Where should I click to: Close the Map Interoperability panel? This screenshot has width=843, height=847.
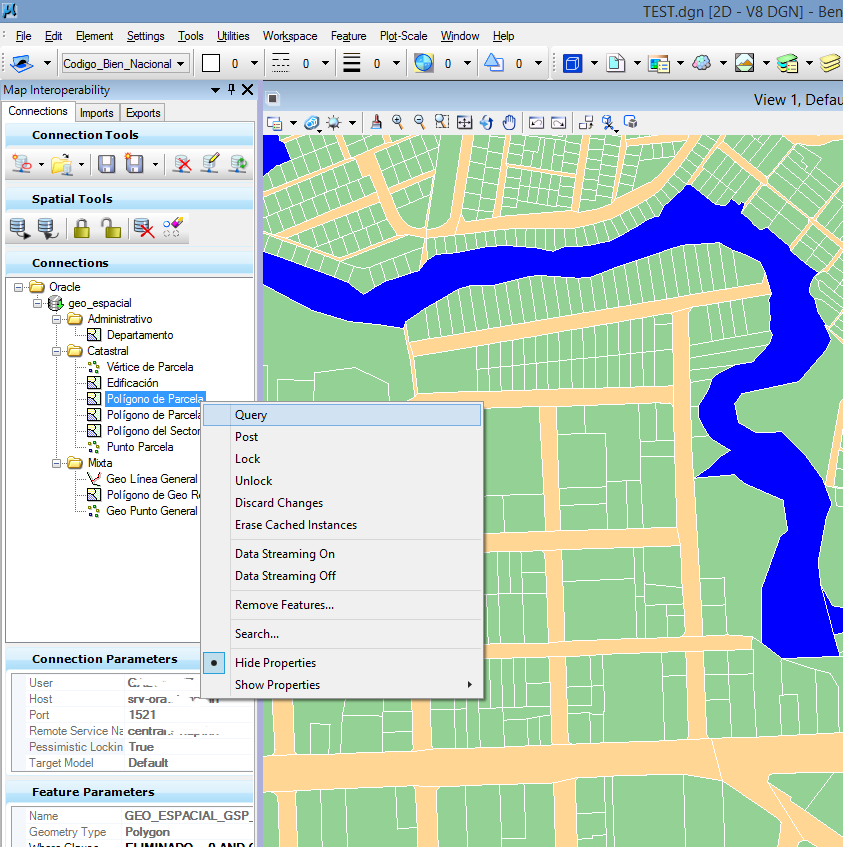(x=247, y=90)
